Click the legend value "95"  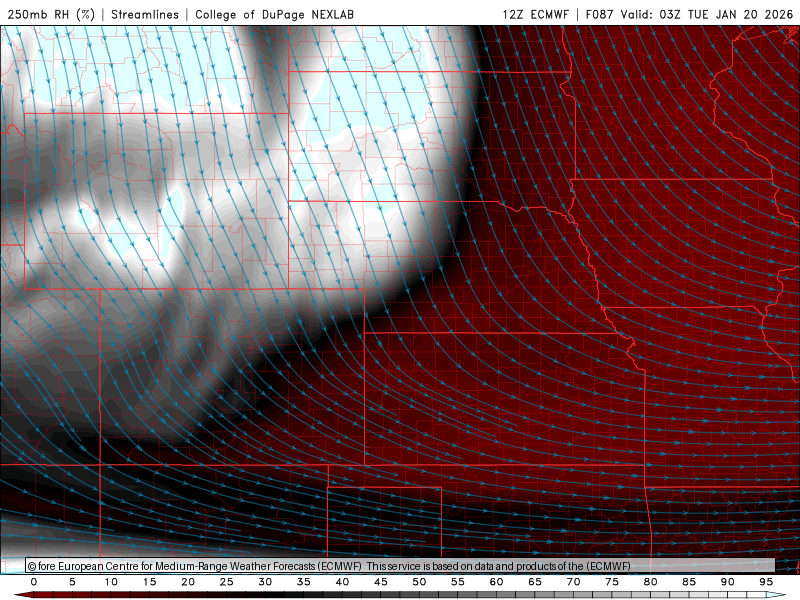coord(766,582)
